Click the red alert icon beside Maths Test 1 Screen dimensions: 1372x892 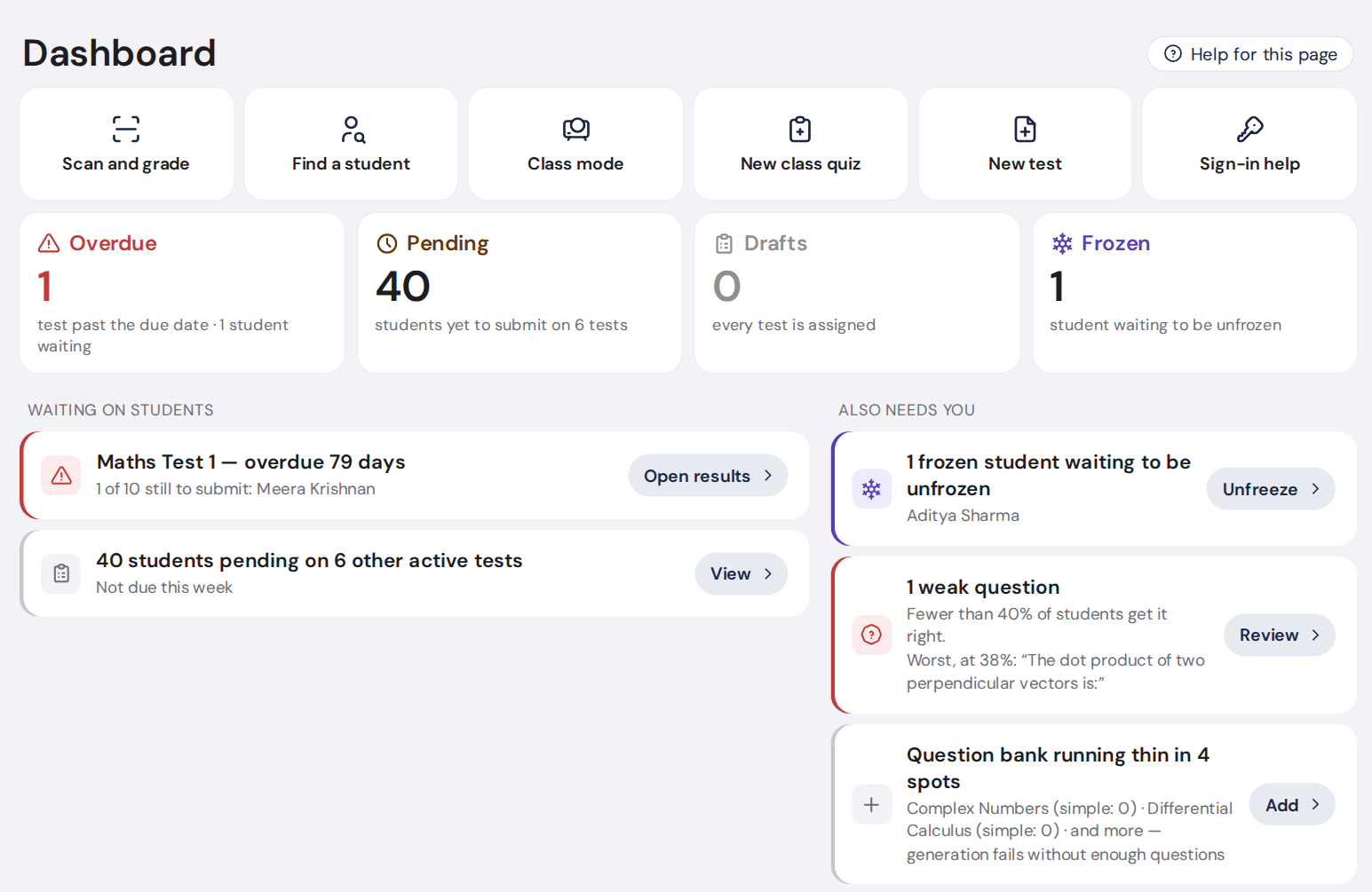pyautogui.click(x=61, y=476)
